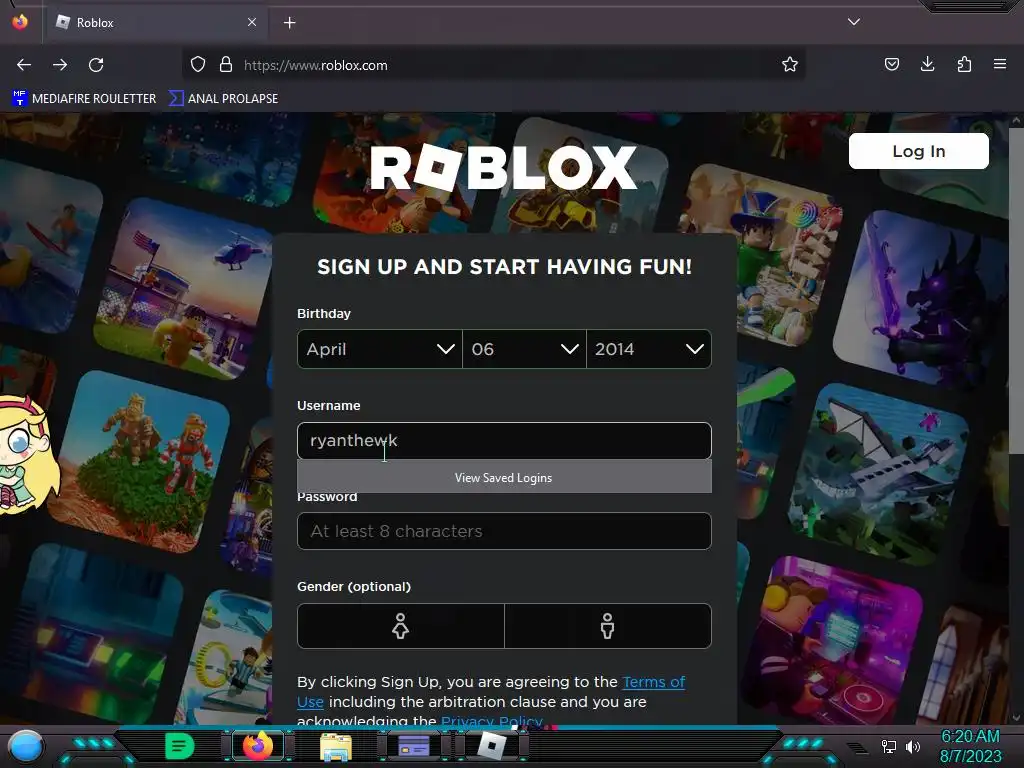Viewport: 1024px width, 768px height.
Task: Open the Extensions puzzle icon
Action: (964, 64)
